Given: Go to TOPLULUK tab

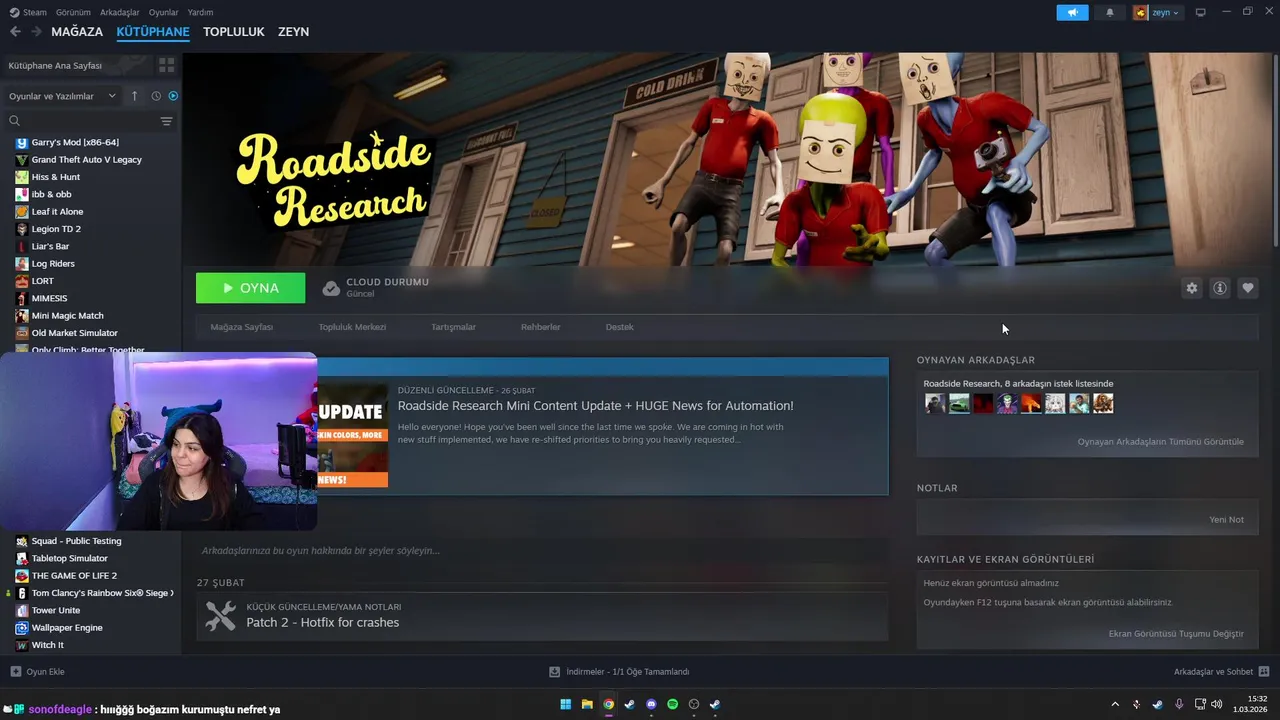Looking at the screenshot, I should tap(234, 32).
